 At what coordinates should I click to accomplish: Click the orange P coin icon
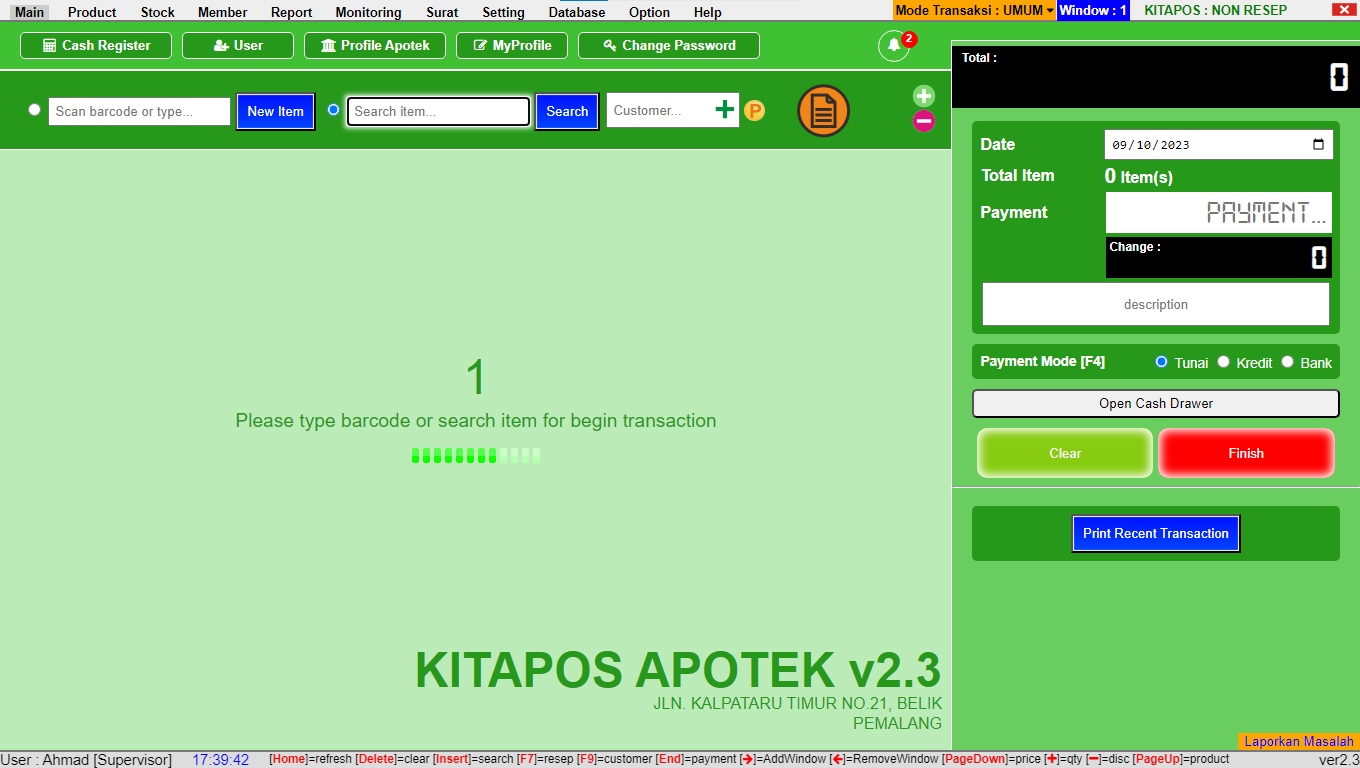point(754,111)
